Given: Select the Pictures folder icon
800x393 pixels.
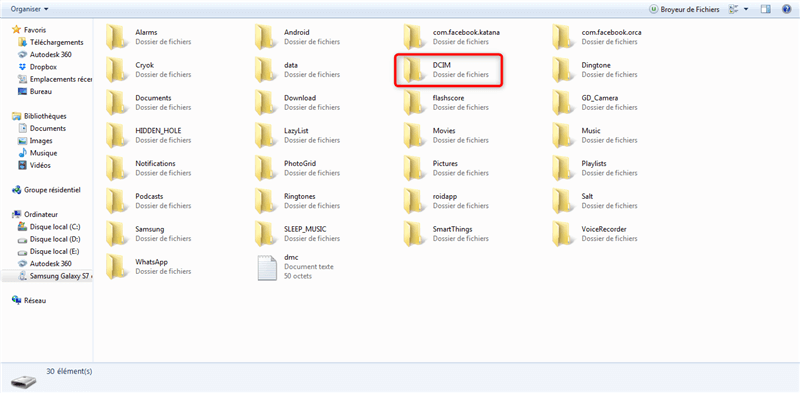Looking at the screenshot, I should pyautogui.click(x=414, y=168).
